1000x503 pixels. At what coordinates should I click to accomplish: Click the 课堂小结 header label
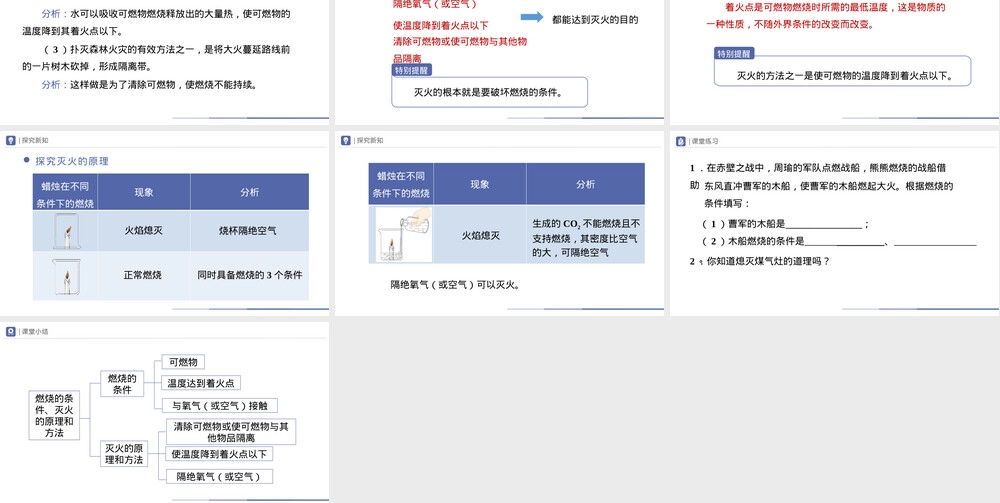coord(35,332)
